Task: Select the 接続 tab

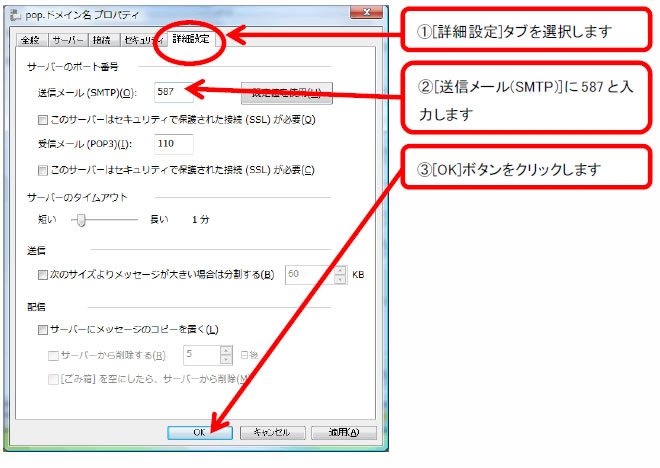Action: pyautogui.click(x=101, y=41)
